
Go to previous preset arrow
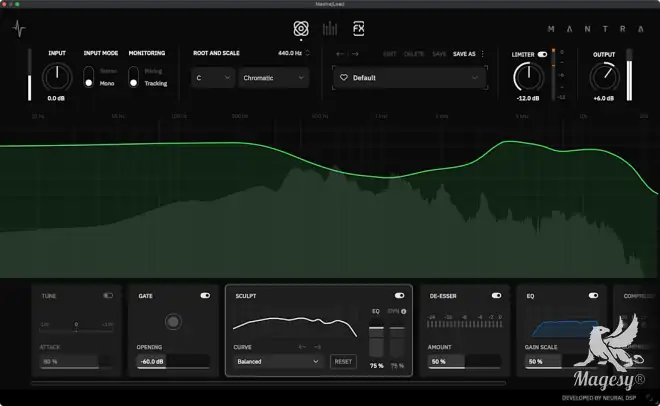(x=340, y=54)
